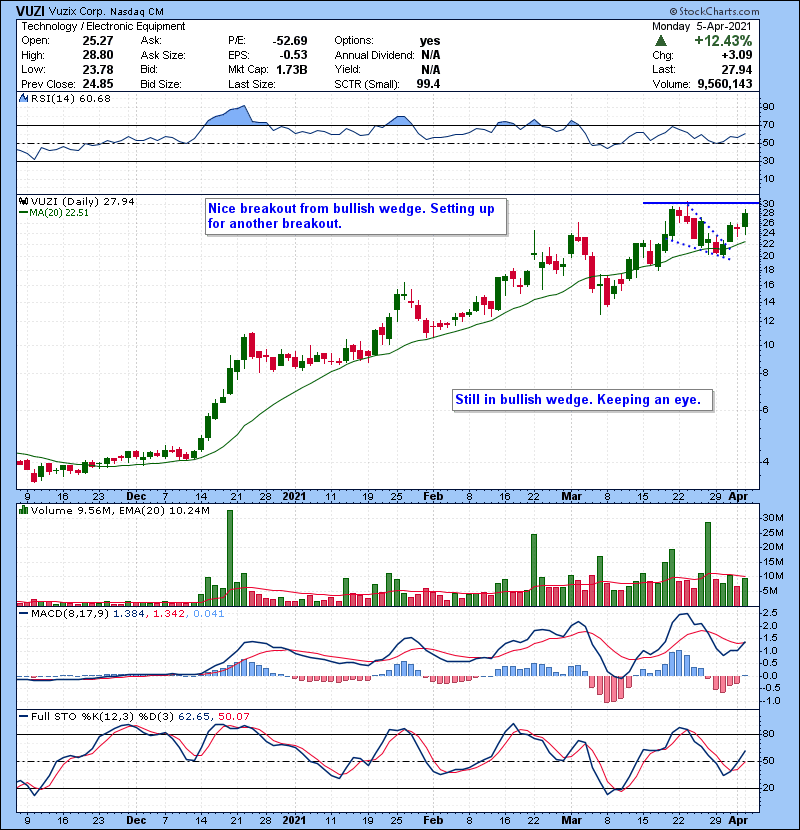Click the candlestick icon beside VUZI (Daily)

pyautogui.click(x=23, y=201)
